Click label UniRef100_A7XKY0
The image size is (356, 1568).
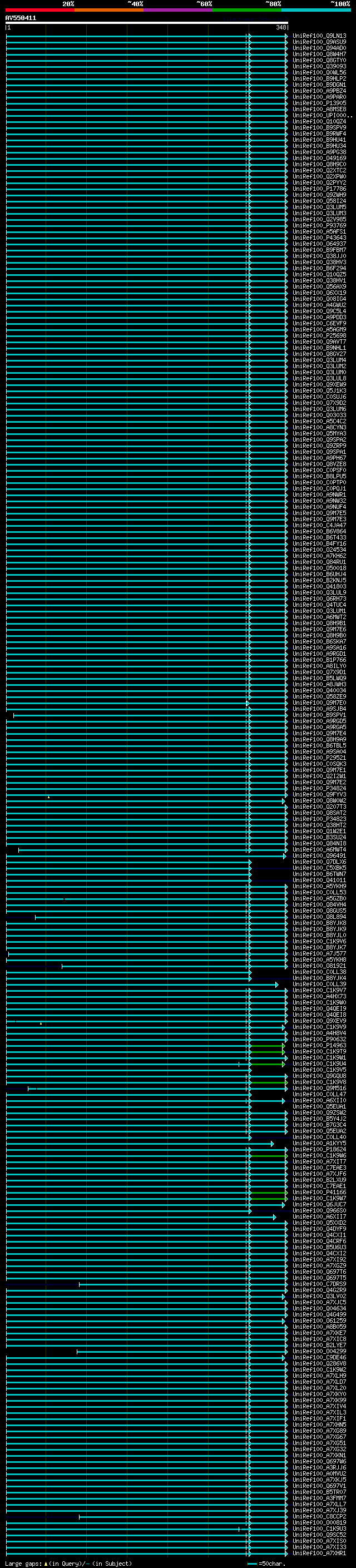pos(319,1394)
